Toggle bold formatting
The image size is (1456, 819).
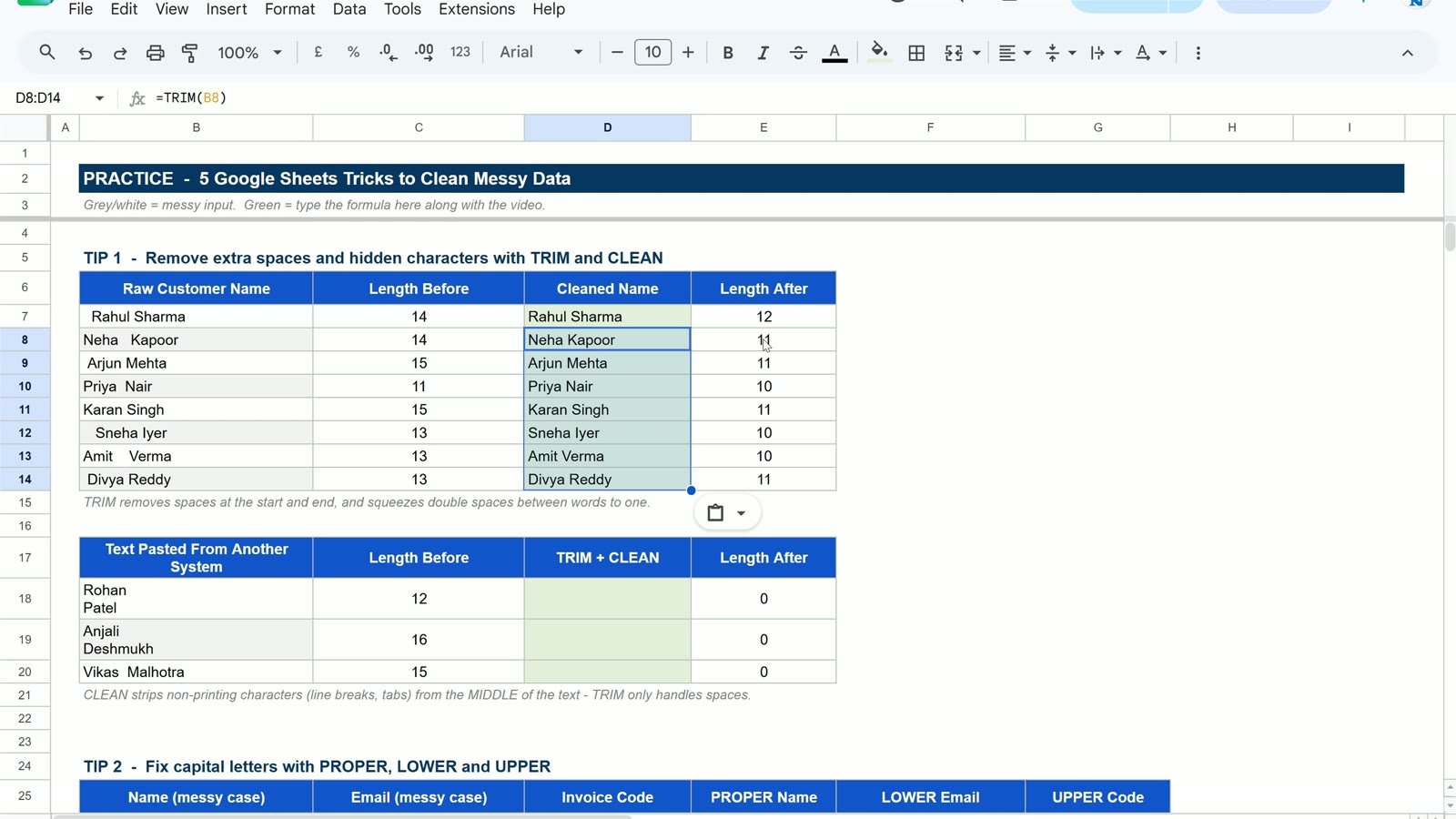click(728, 53)
